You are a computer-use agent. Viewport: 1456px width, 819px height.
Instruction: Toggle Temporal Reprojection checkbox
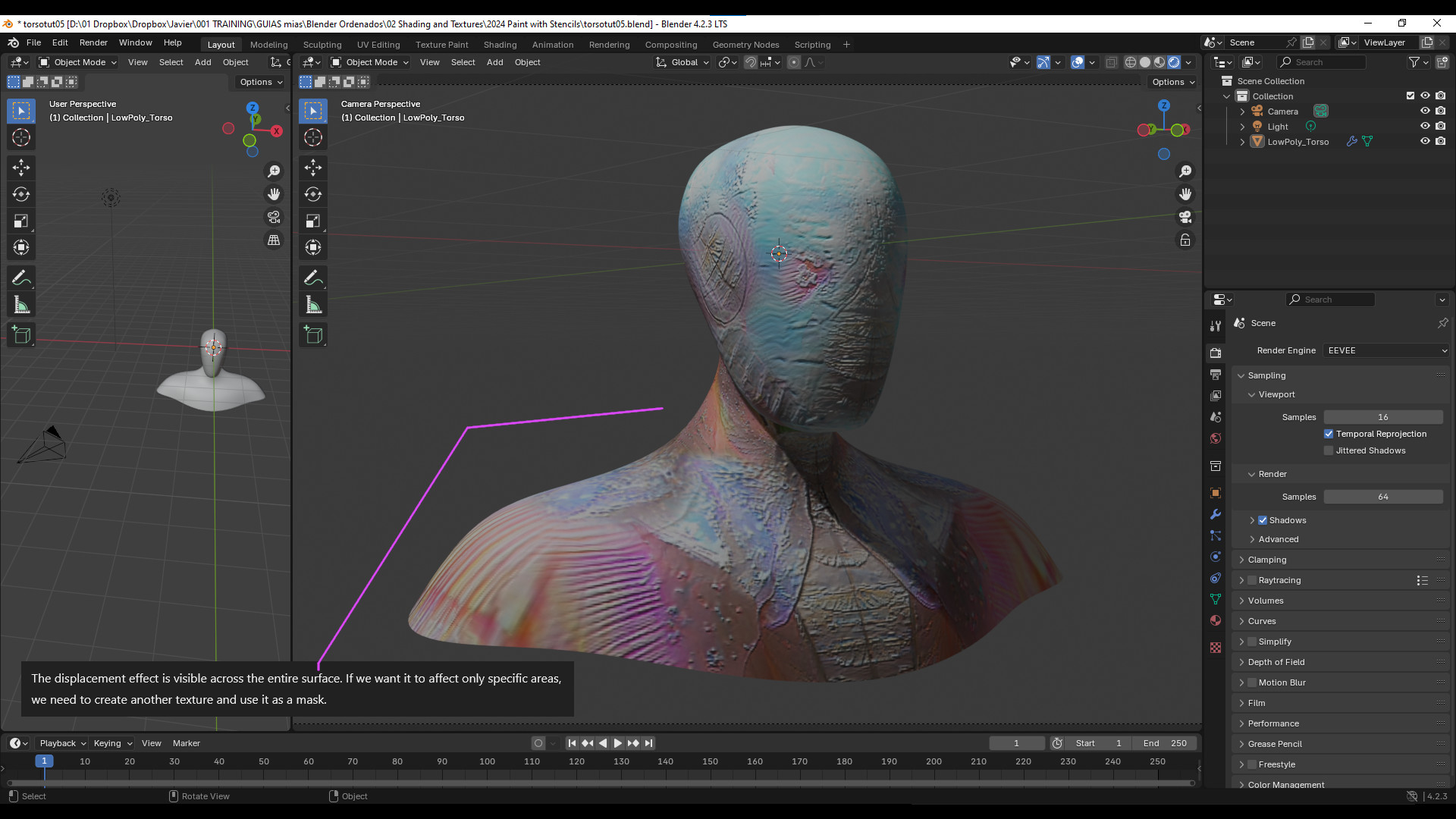tap(1329, 434)
